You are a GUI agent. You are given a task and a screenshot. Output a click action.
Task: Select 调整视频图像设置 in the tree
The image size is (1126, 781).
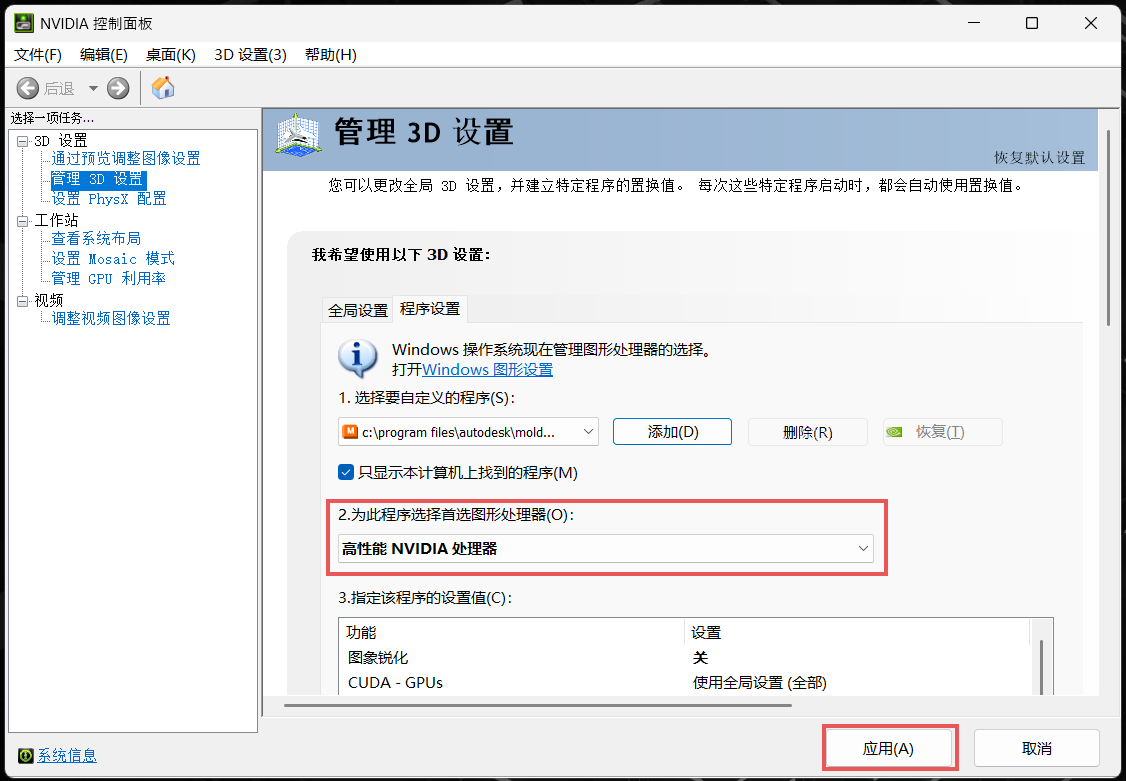[111, 318]
